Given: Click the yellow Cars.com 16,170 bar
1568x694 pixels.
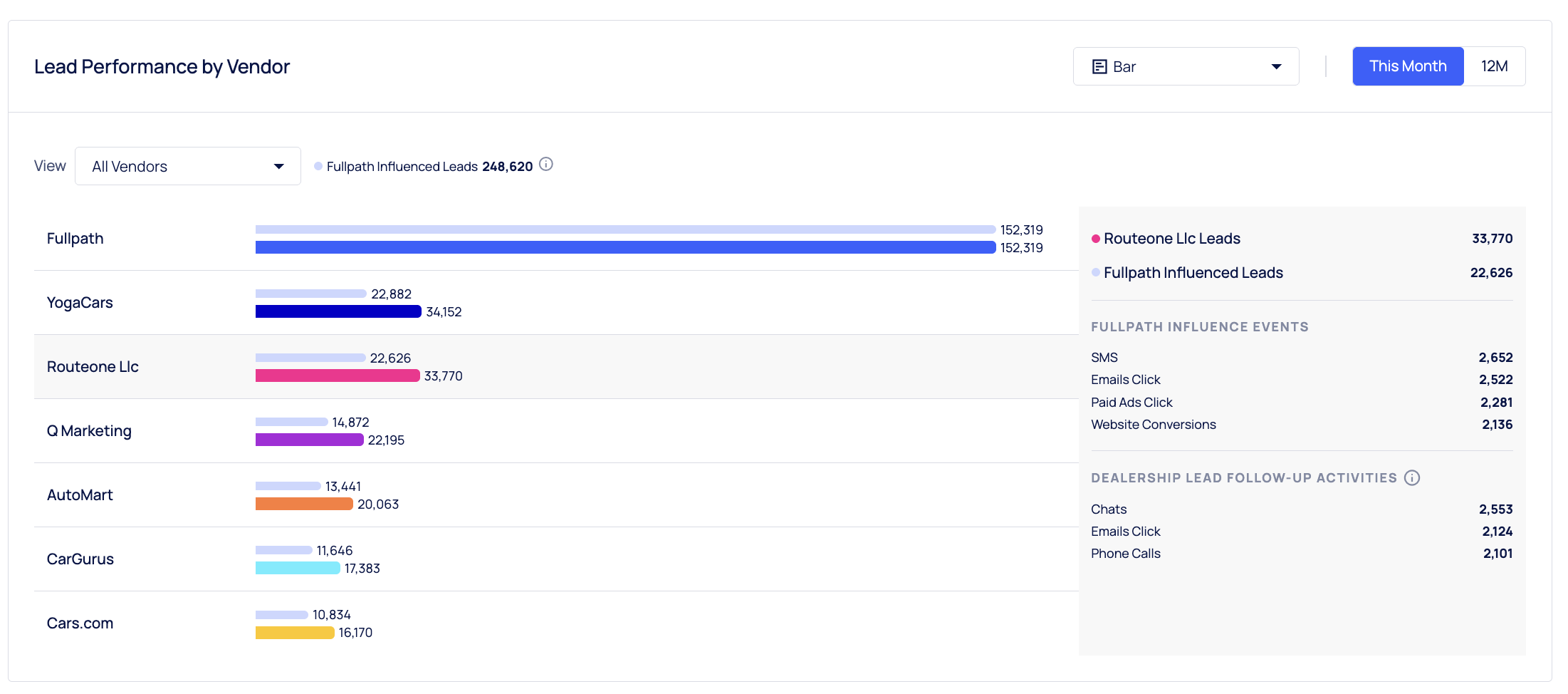Looking at the screenshot, I should tap(294, 632).
